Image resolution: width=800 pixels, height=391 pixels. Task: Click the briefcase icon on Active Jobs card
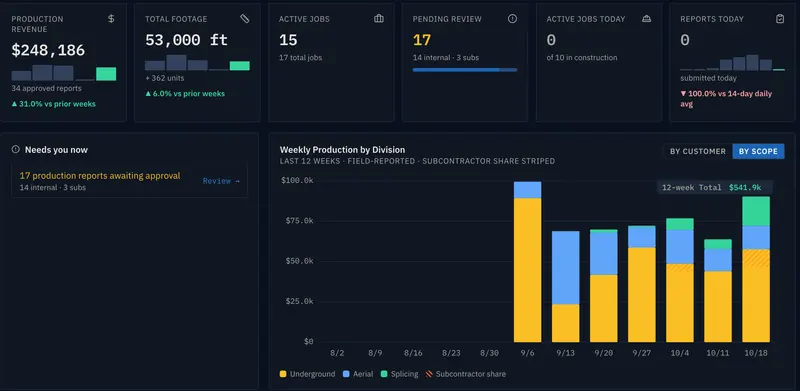click(x=379, y=19)
